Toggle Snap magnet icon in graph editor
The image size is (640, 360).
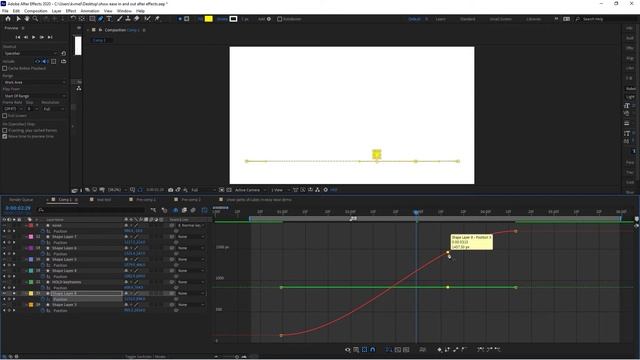click(373, 350)
